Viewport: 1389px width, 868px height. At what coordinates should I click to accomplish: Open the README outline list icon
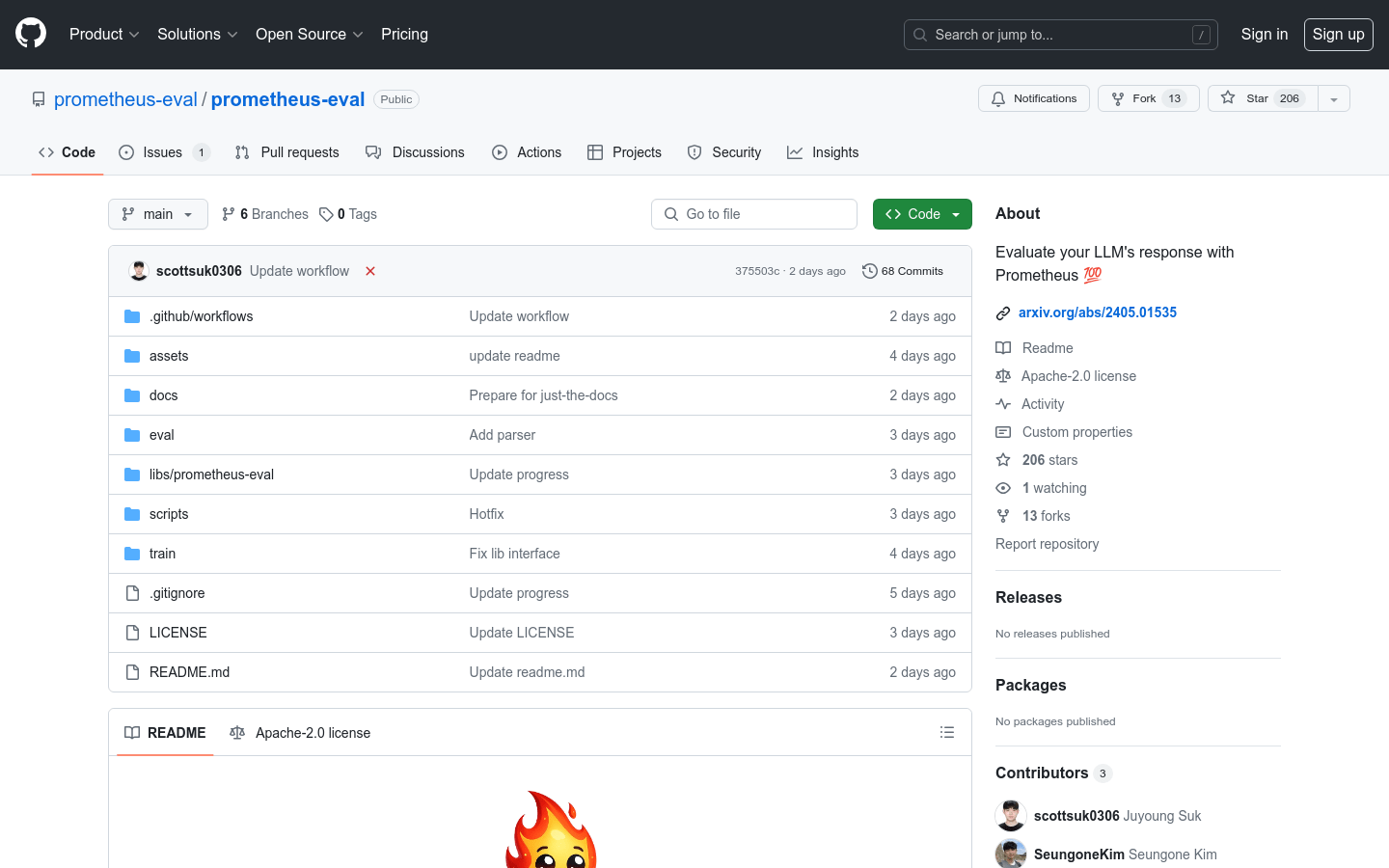947,733
